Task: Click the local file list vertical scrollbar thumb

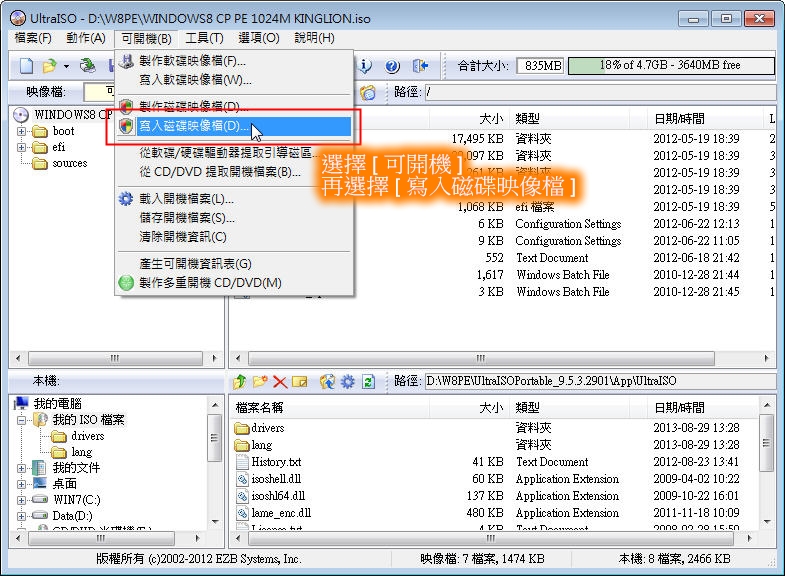Action: point(766,443)
